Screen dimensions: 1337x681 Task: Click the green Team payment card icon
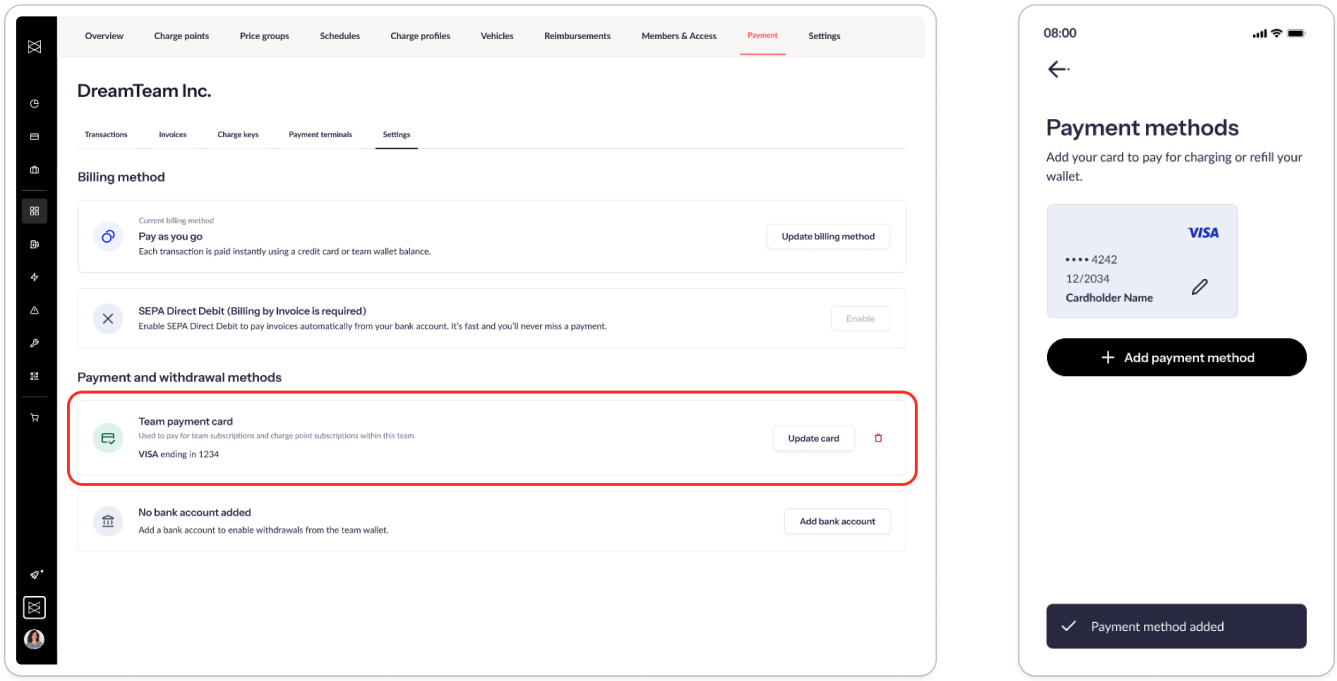[108, 438]
